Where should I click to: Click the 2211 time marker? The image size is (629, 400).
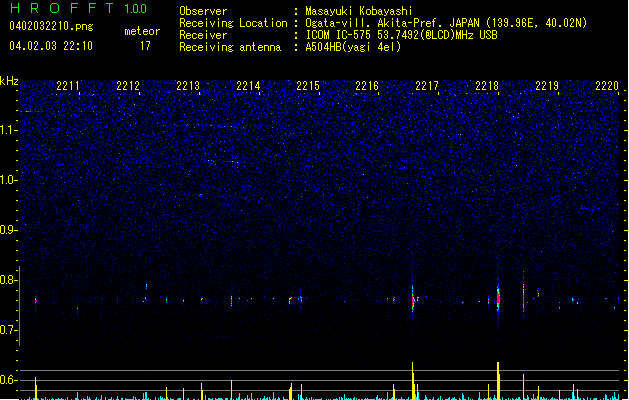click(x=68, y=85)
